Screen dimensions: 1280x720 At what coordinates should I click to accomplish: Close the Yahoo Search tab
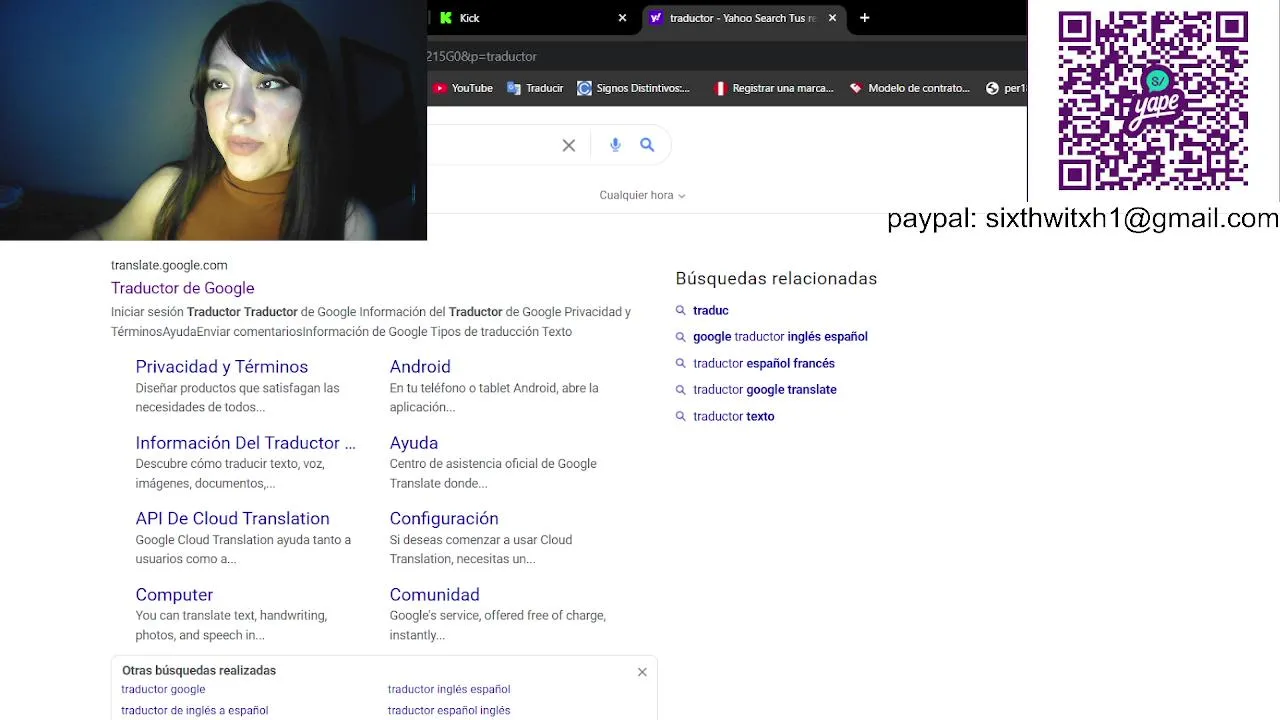pyautogui.click(x=832, y=18)
